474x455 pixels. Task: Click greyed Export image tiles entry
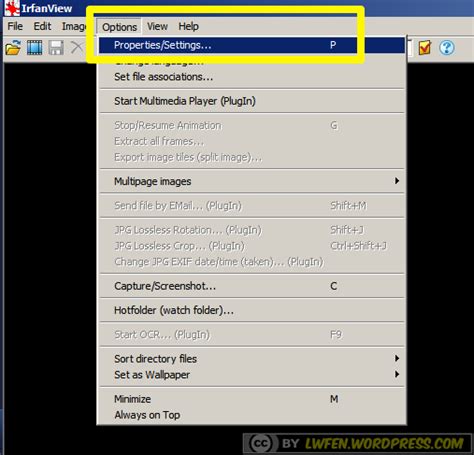(x=252, y=157)
